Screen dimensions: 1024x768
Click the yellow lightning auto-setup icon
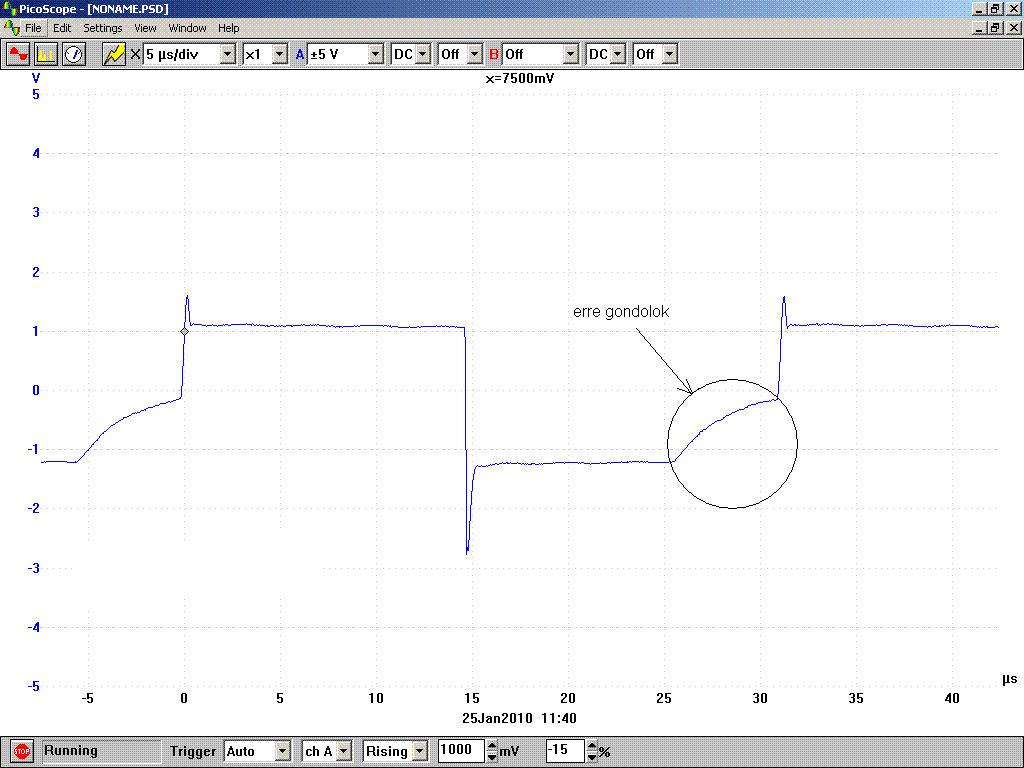click(x=114, y=54)
